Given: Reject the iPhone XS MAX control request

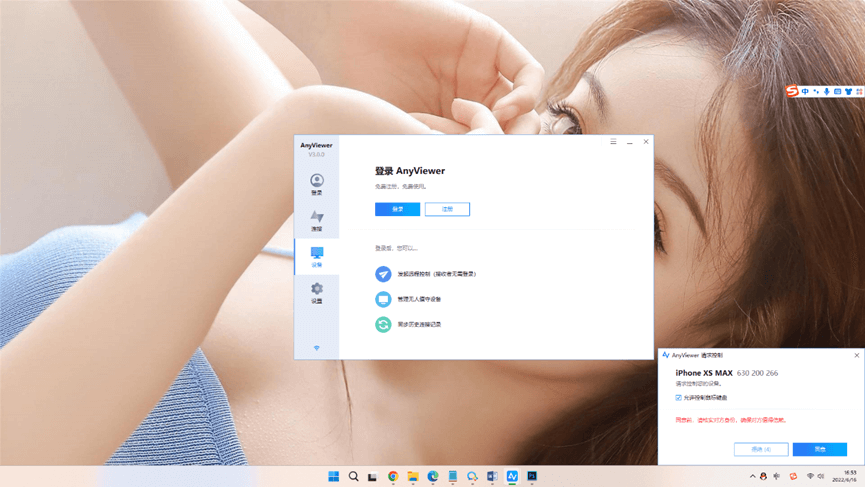Looking at the screenshot, I should coord(760,449).
